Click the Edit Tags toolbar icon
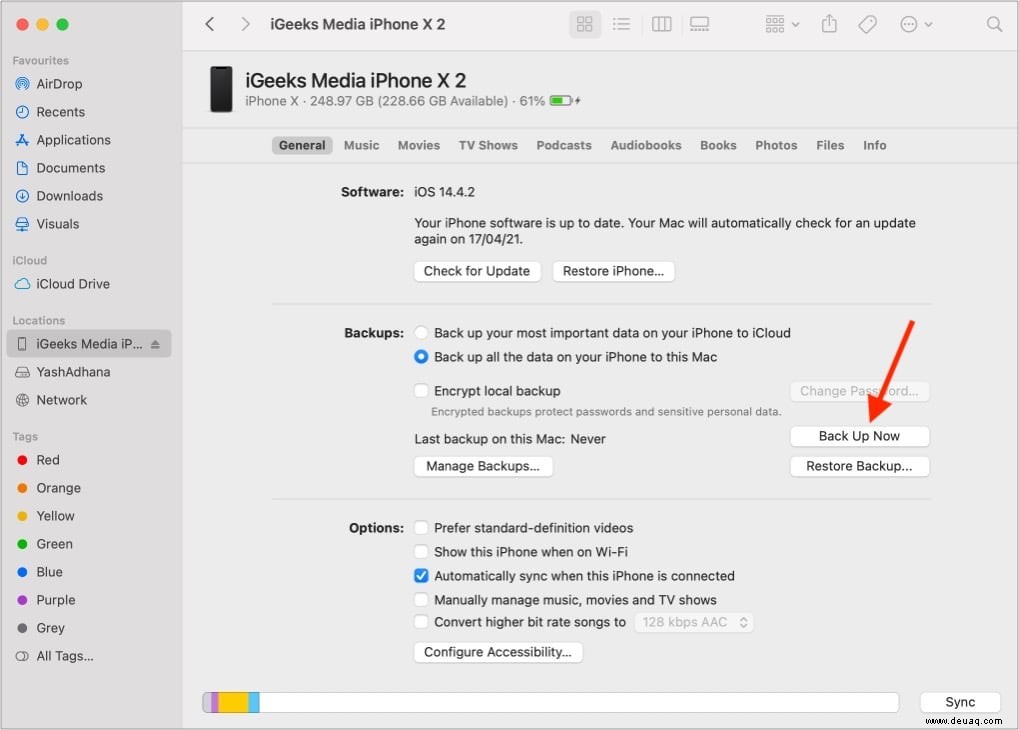 point(867,24)
